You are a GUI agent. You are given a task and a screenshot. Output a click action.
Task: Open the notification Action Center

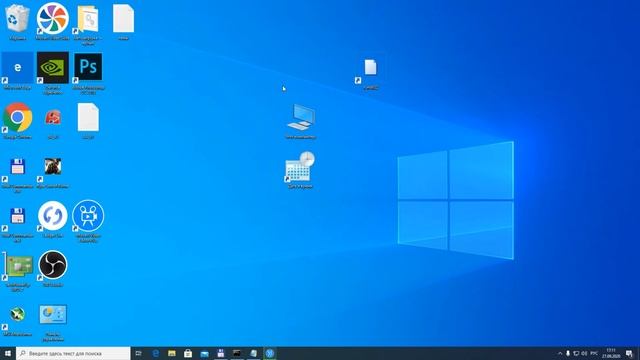point(629,353)
